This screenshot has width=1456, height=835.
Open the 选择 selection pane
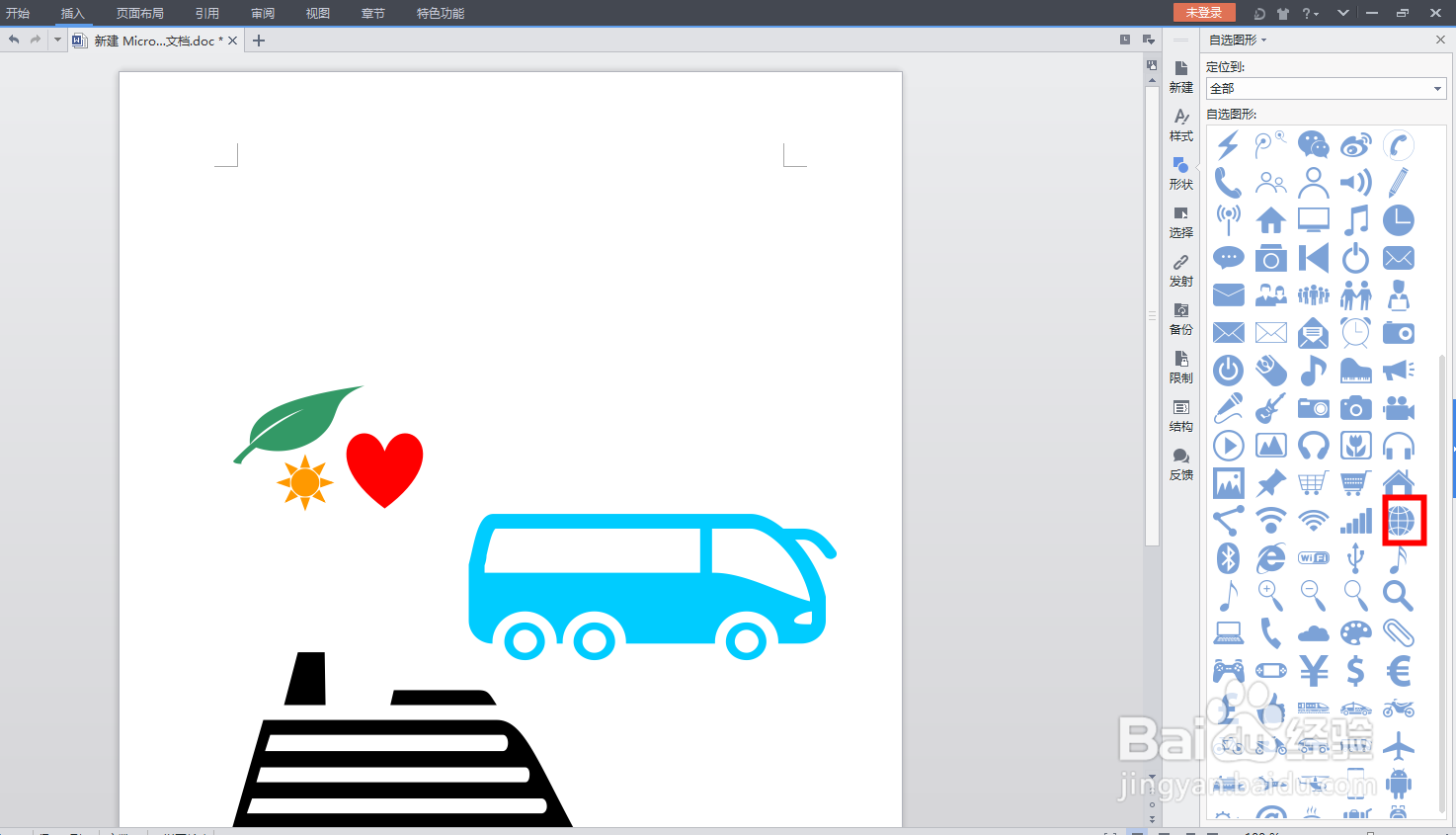[1181, 222]
